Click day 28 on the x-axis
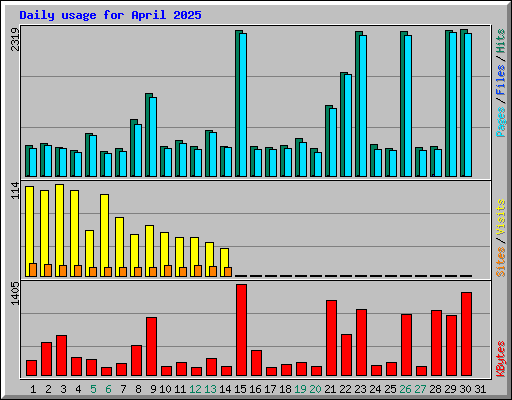Image resolution: width=512 pixels, height=400 pixels. pos(435,389)
